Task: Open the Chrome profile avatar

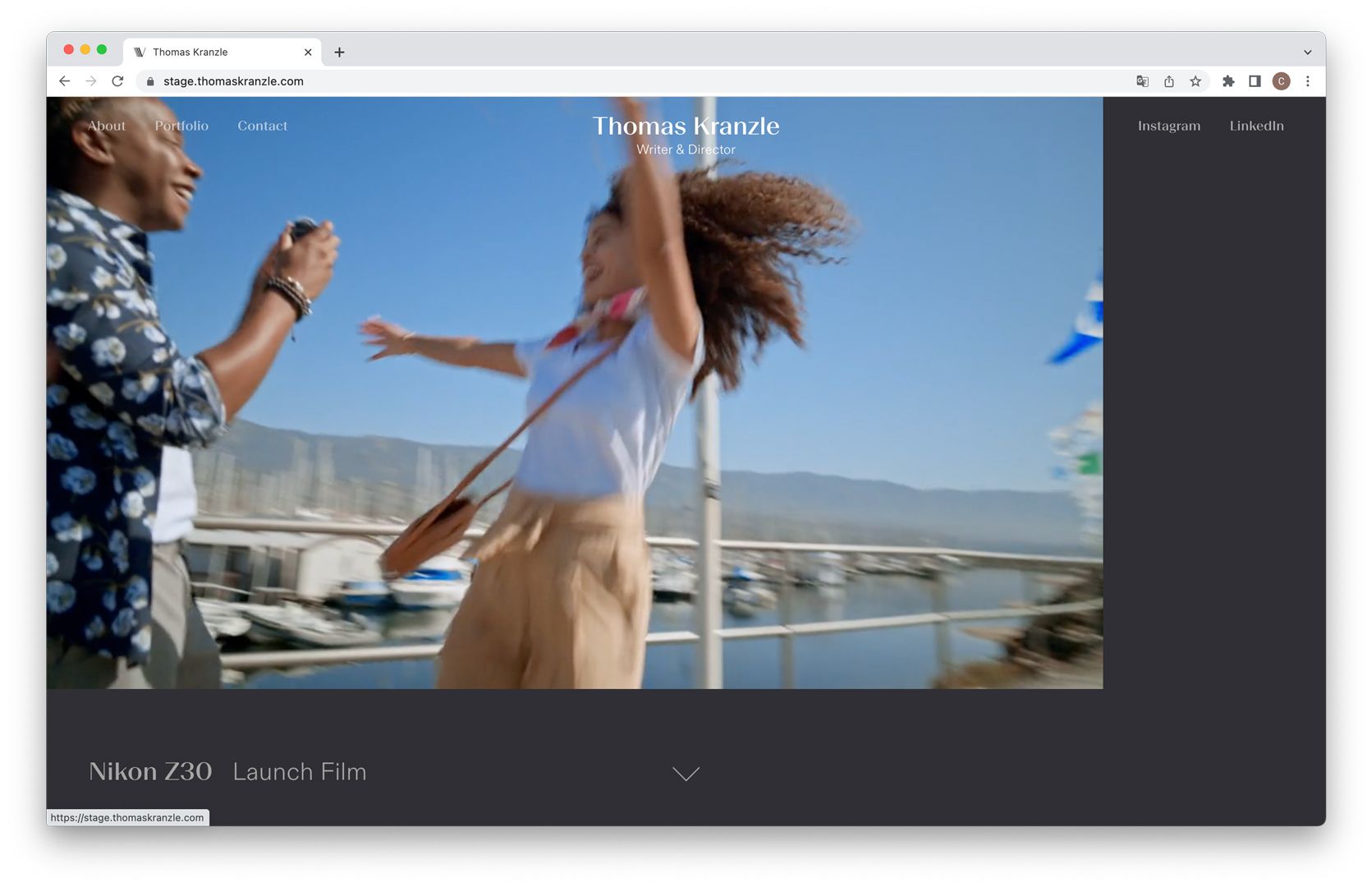Action: [x=1281, y=81]
